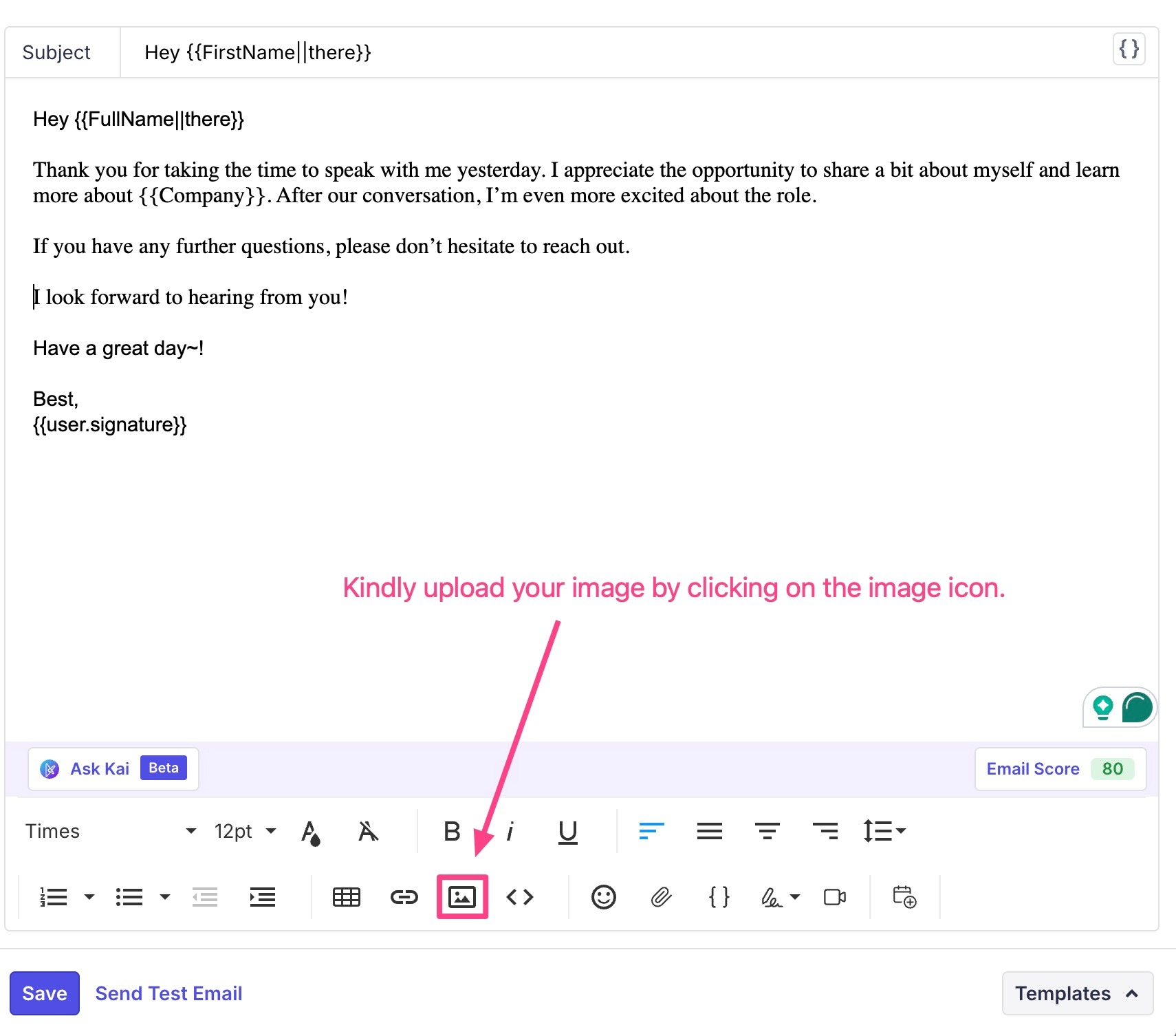Decrease the paragraph indent
Image resolution: width=1176 pixels, height=1036 pixels.
tap(205, 897)
